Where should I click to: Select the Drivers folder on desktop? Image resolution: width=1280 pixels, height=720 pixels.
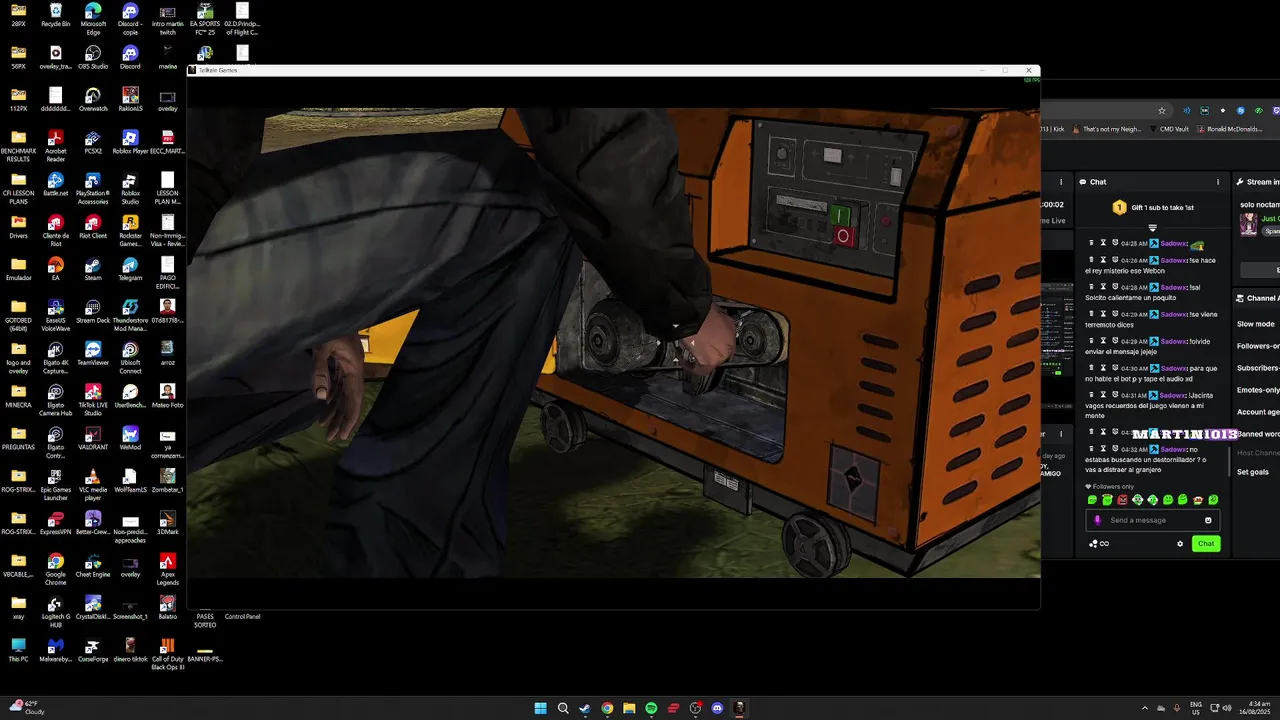tap(18, 227)
